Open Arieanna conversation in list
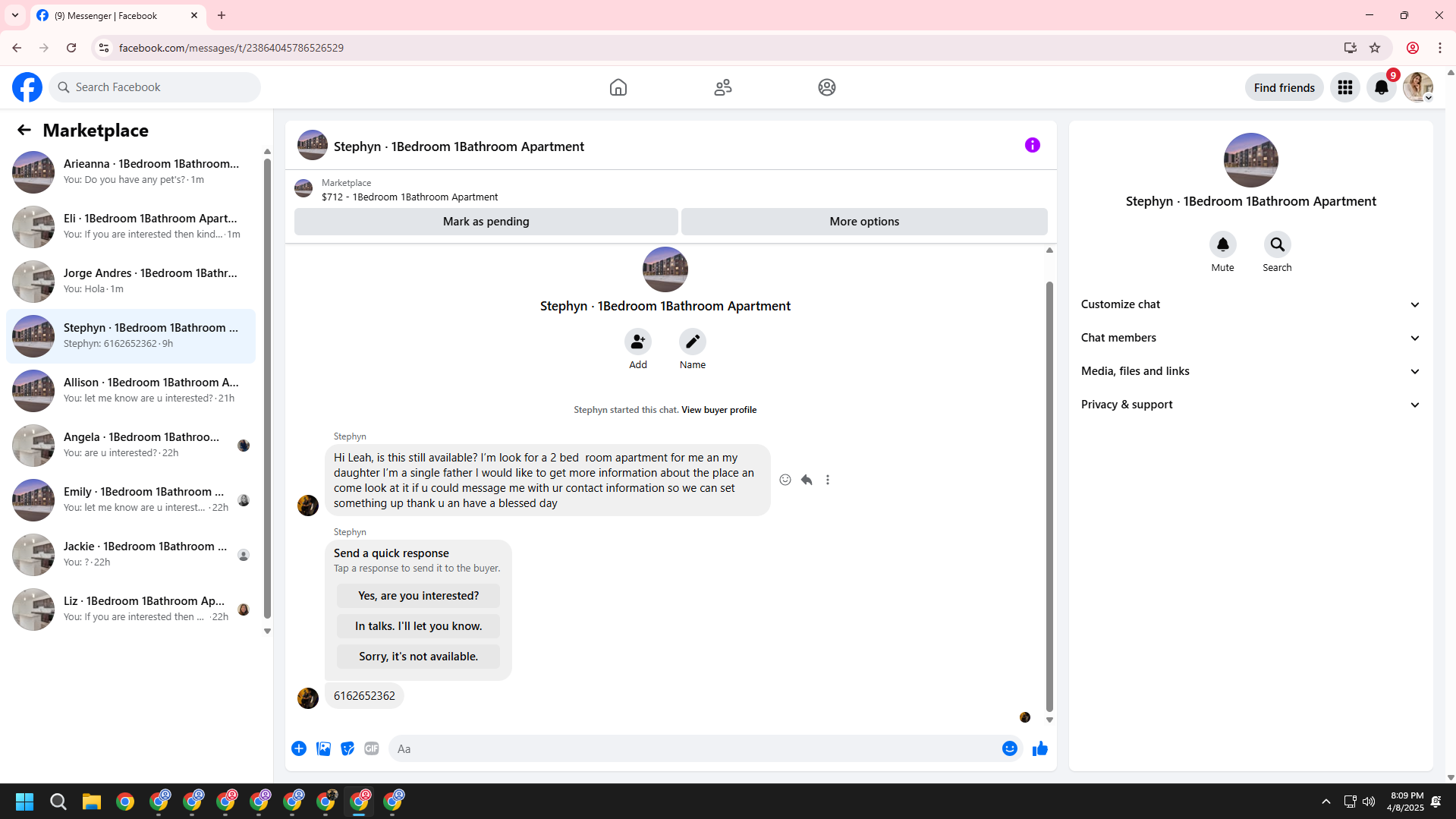Viewport: 1456px width, 819px height. click(x=131, y=172)
